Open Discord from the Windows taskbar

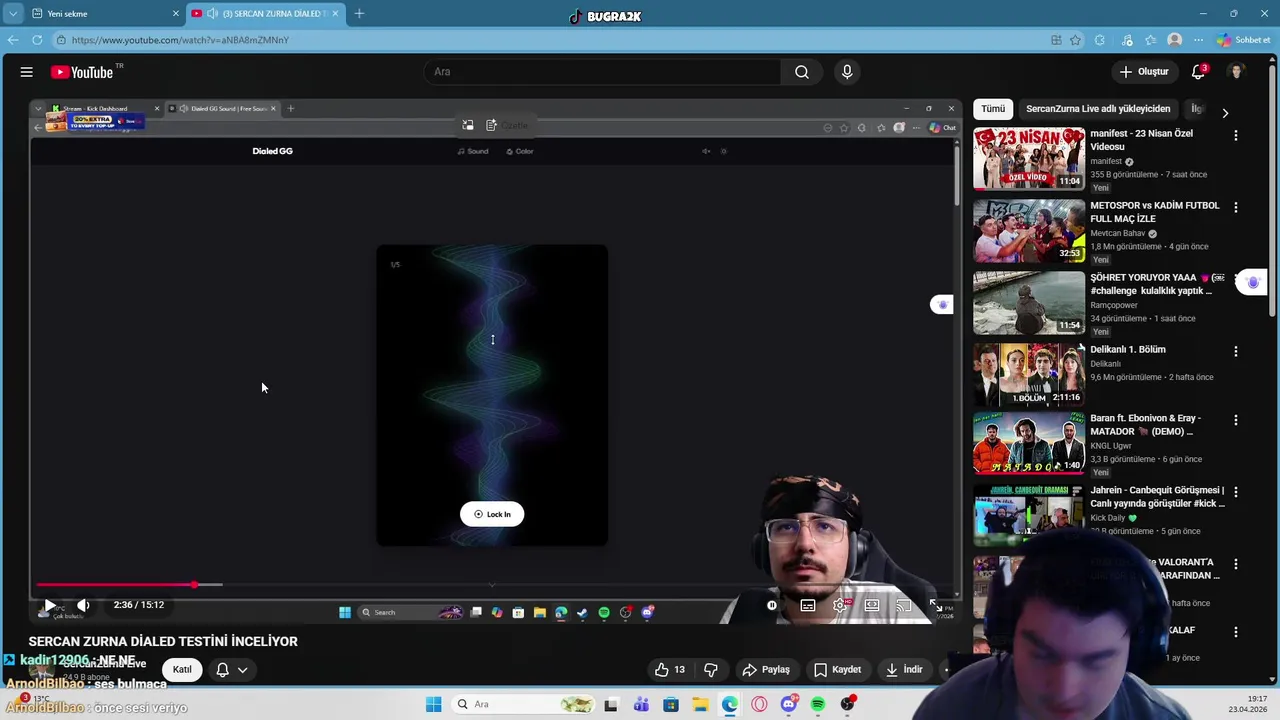point(788,704)
